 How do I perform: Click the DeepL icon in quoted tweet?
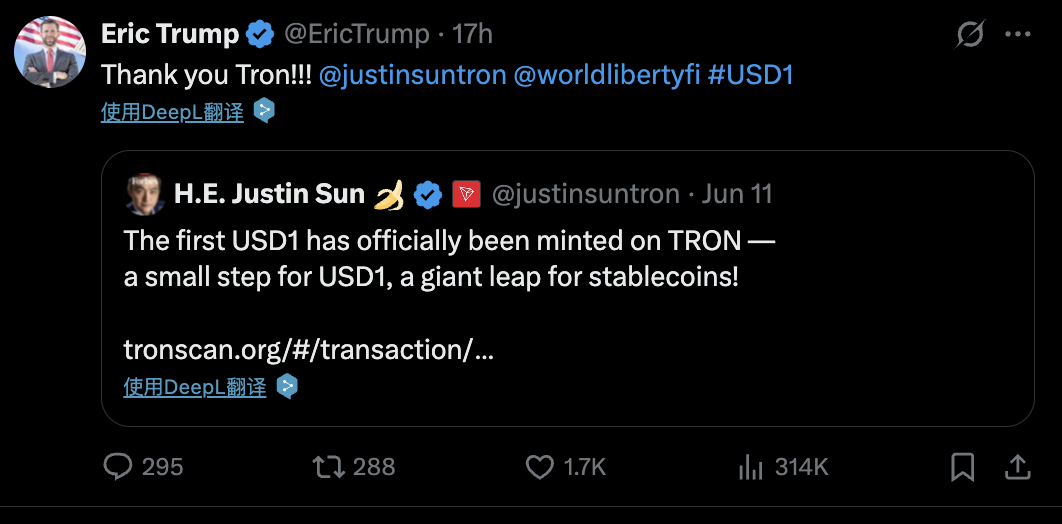coord(287,386)
